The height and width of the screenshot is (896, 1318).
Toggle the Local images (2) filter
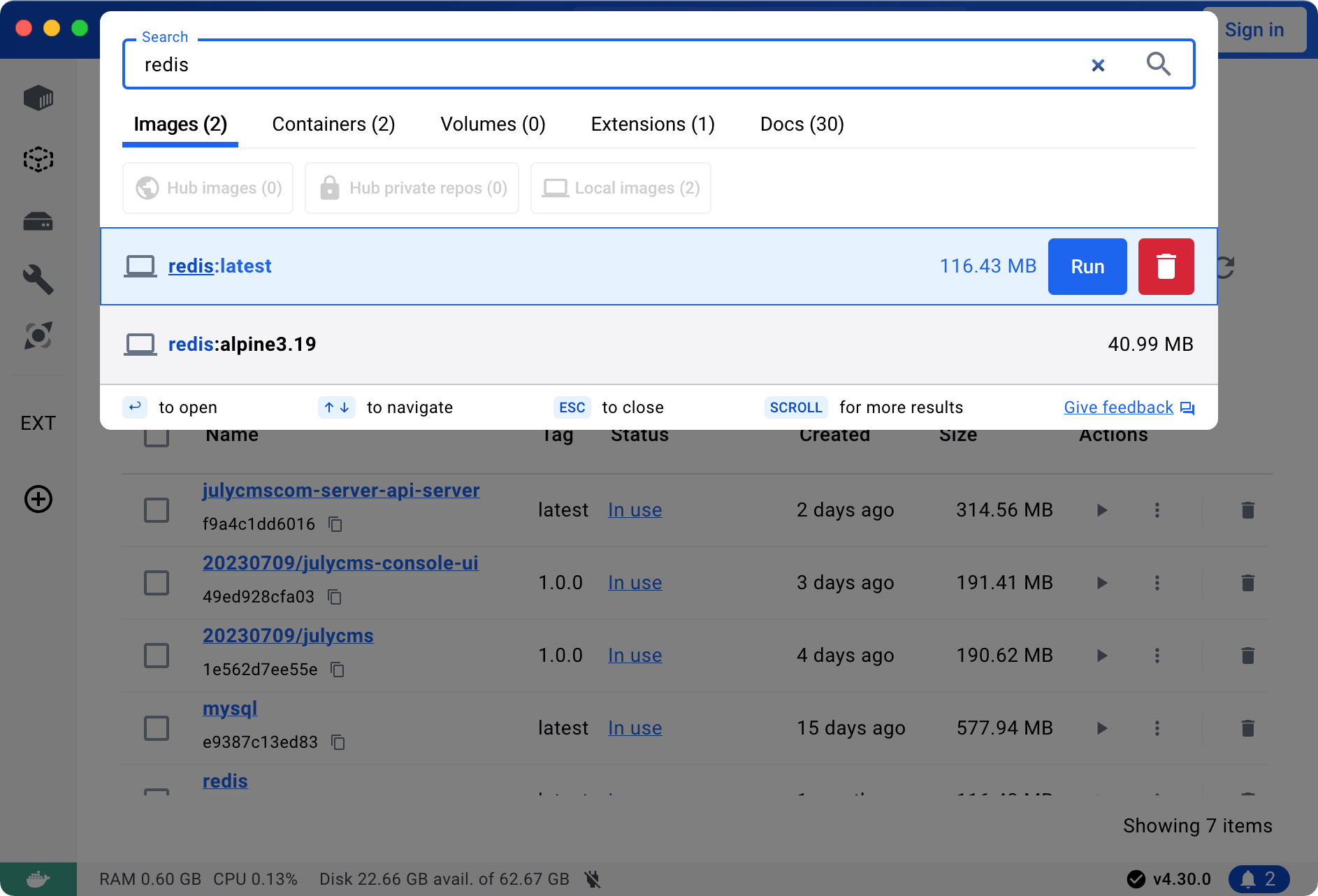[621, 188]
